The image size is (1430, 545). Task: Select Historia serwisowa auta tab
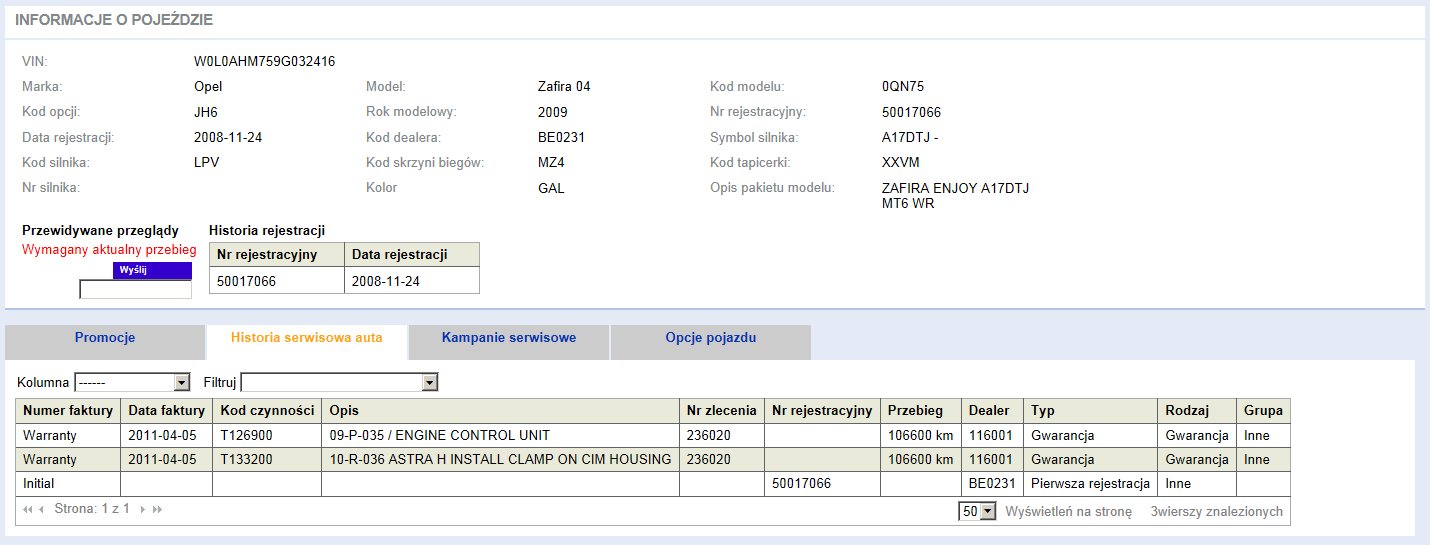[x=306, y=338]
